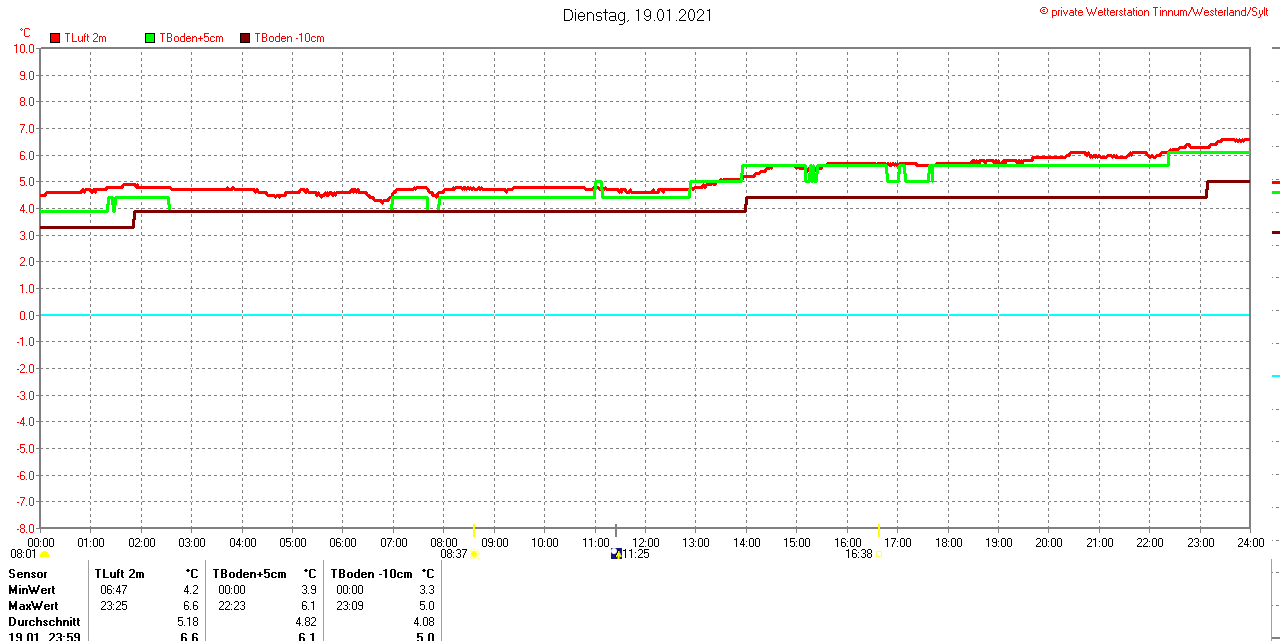Click the gray 11:25 tick on the time axis
1280x641 pixels.
click(616, 530)
